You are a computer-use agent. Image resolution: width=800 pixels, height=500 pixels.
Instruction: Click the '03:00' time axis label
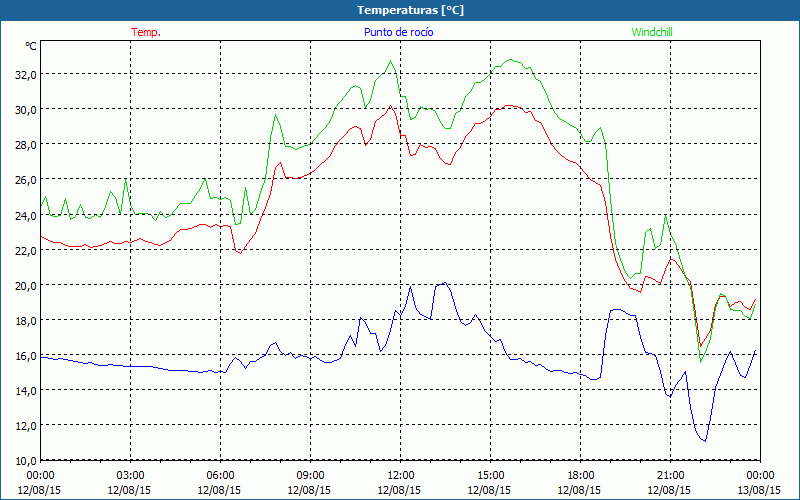(130, 476)
